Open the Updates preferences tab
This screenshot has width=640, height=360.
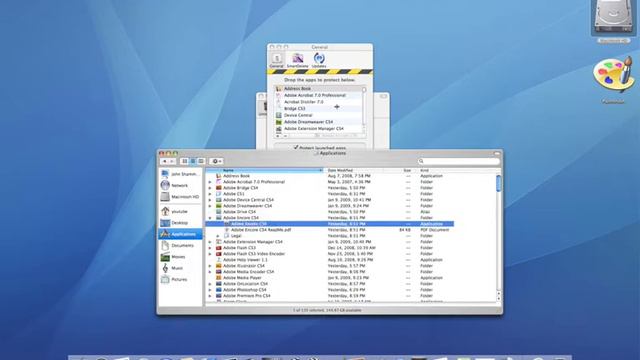(x=319, y=60)
